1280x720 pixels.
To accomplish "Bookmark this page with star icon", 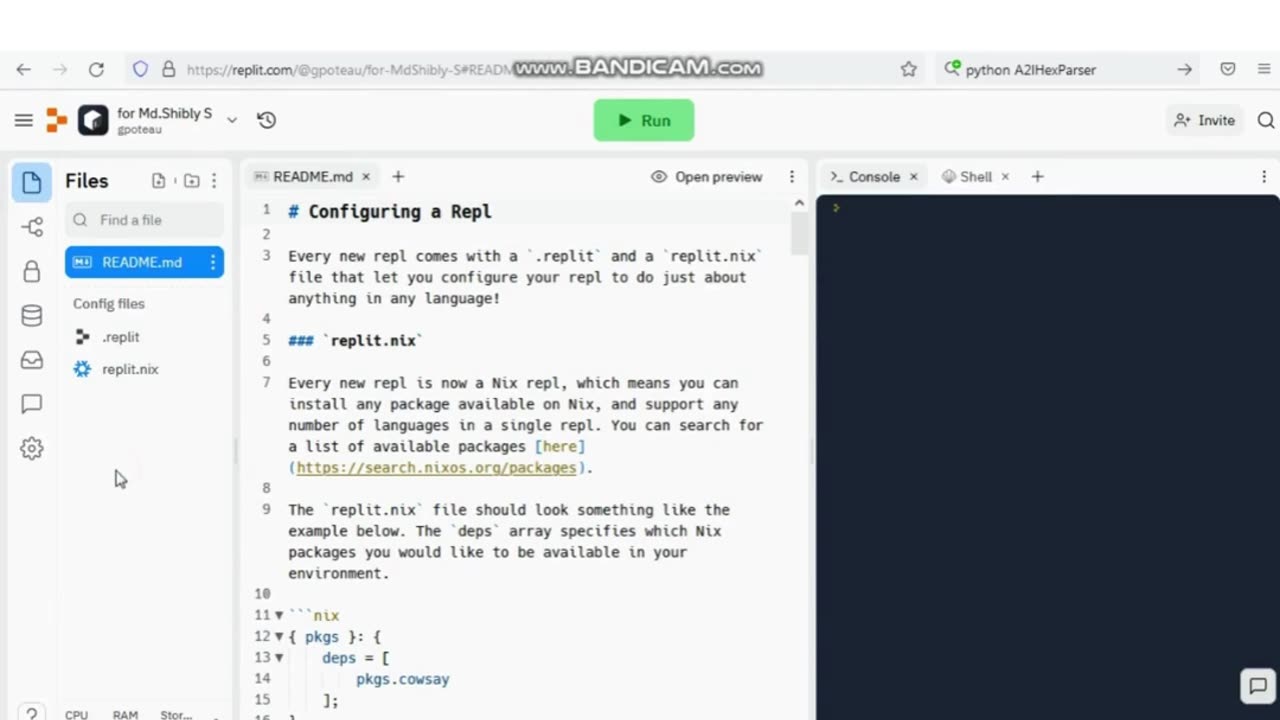I will tap(908, 69).
